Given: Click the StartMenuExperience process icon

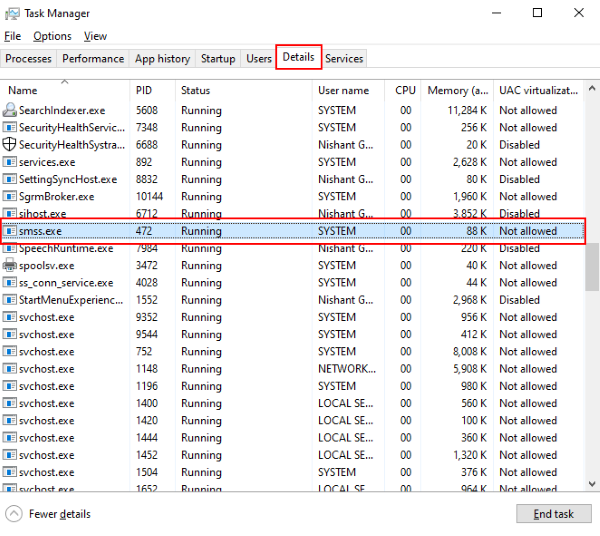Looking at the screenshot, I should (10, 300).
